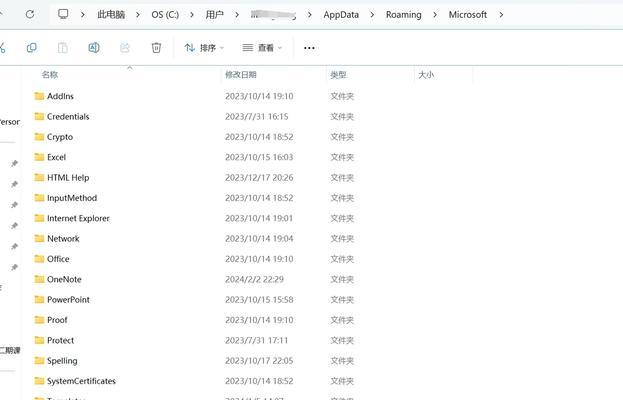The image size is (623, 400).
Task: Select the Excel folder icon
Action: [x=39, y=157]
